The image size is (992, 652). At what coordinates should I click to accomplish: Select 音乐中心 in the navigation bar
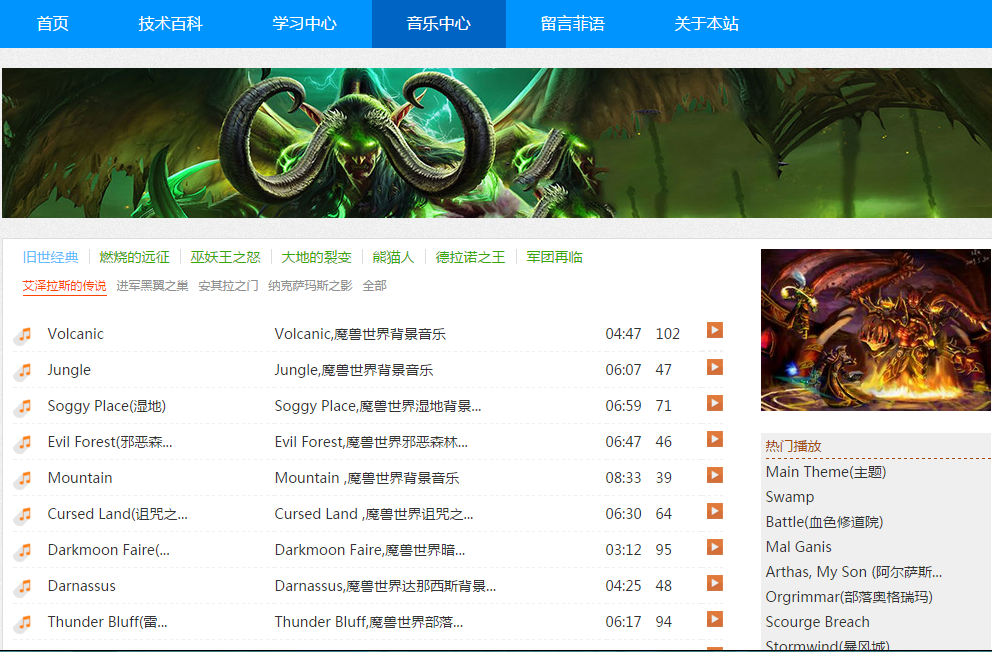click(438, 24)
